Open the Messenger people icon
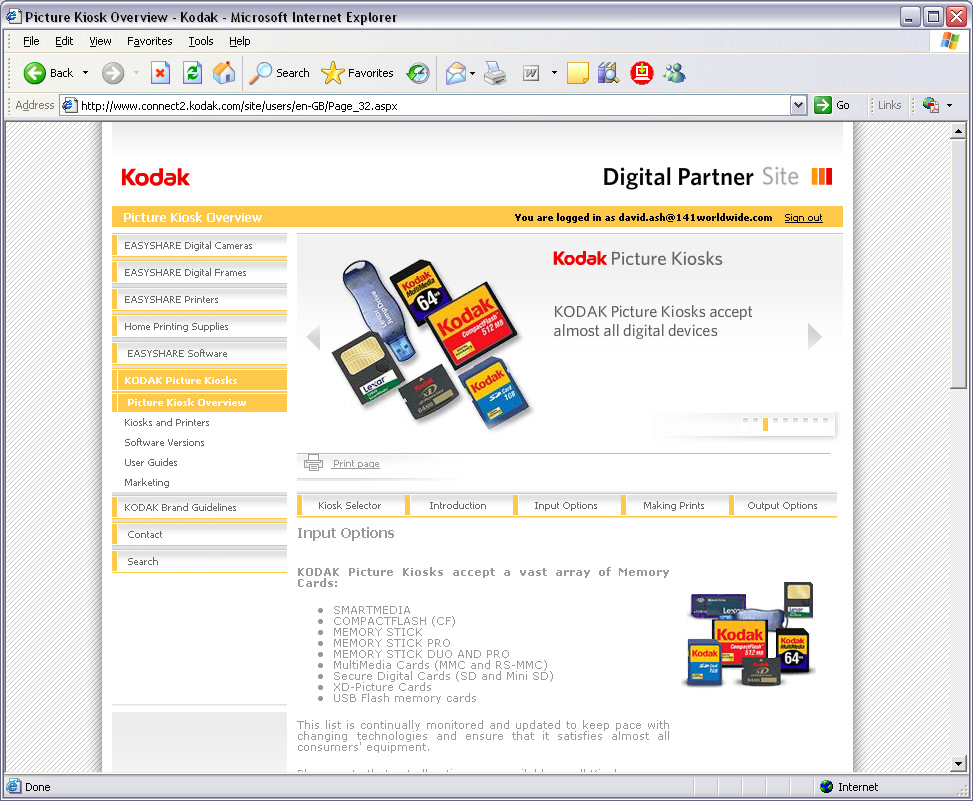Viewport: 973px width, 801px height. point(674,73)
